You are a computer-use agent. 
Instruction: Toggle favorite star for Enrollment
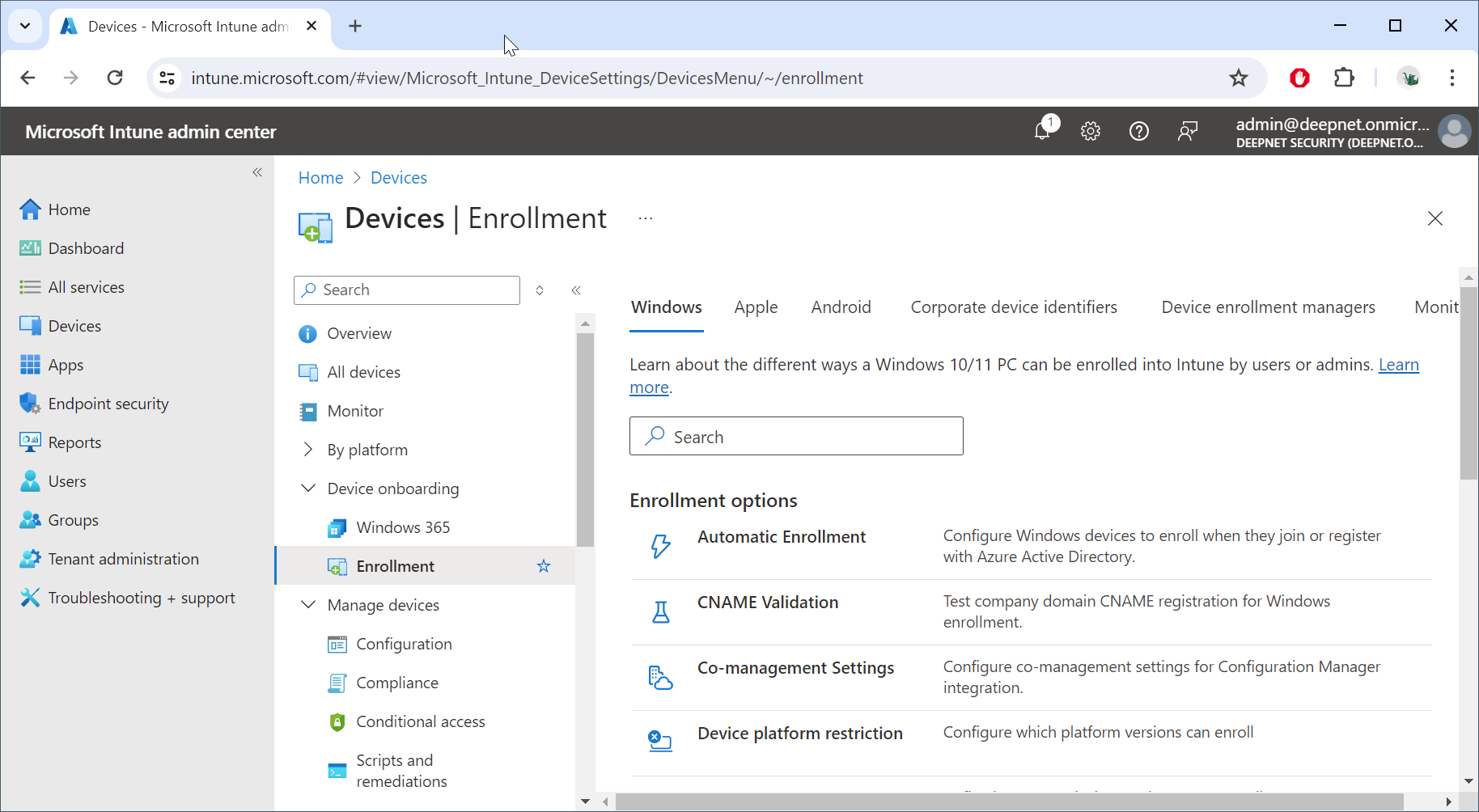coord(544,566)
